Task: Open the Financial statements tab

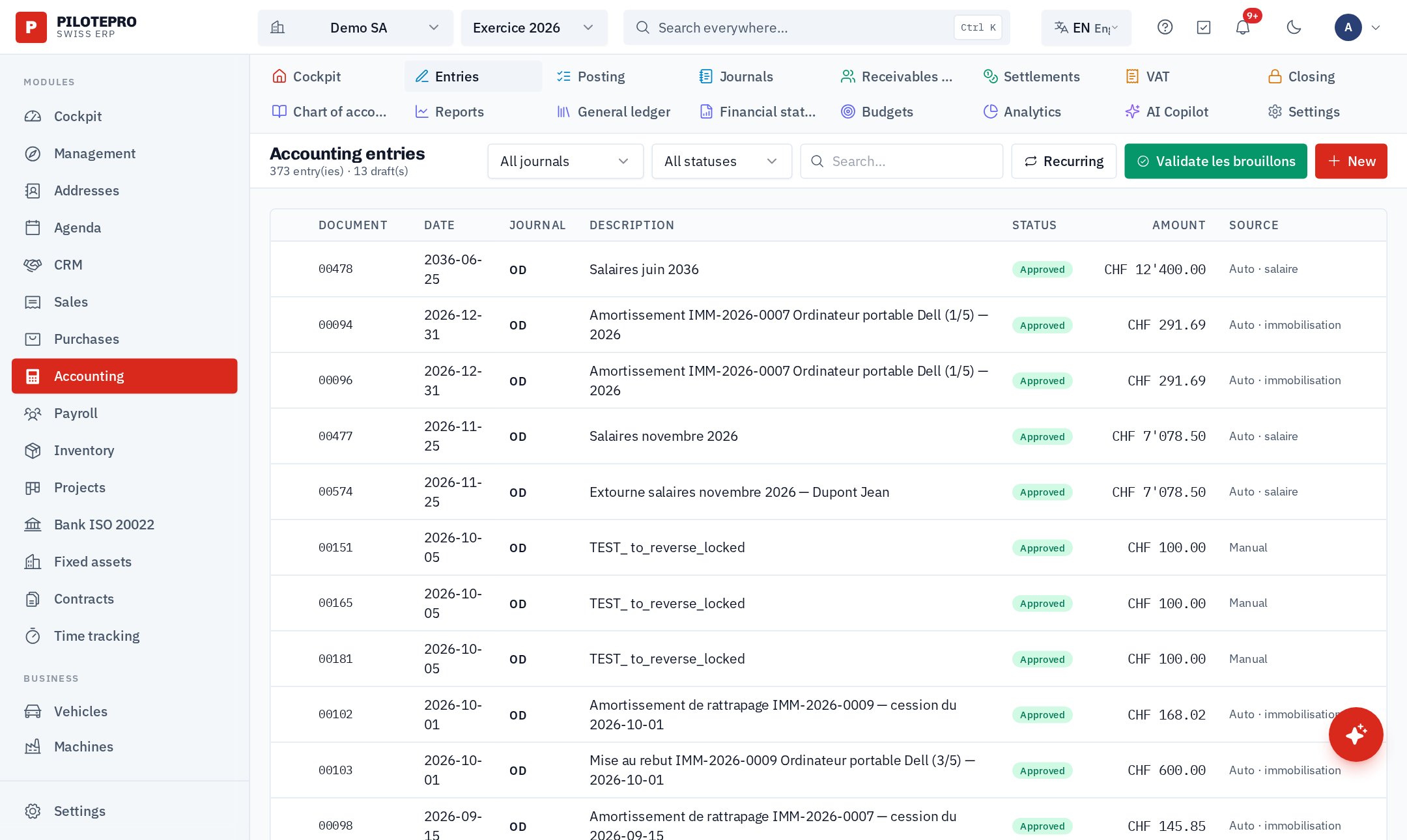Action: pyautogui.click(x=758, y=111)
